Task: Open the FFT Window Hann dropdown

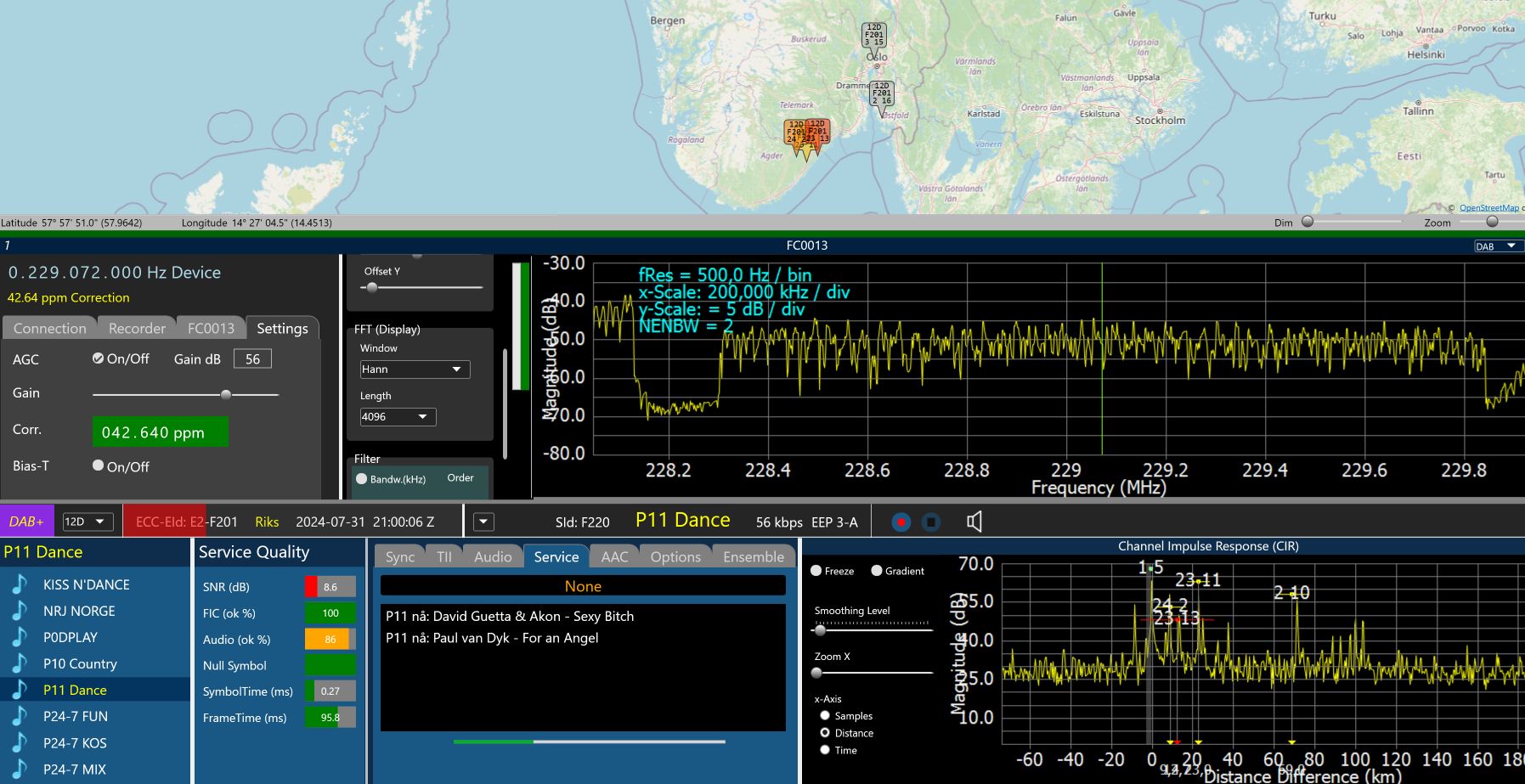Action: [x=415, y=369]
